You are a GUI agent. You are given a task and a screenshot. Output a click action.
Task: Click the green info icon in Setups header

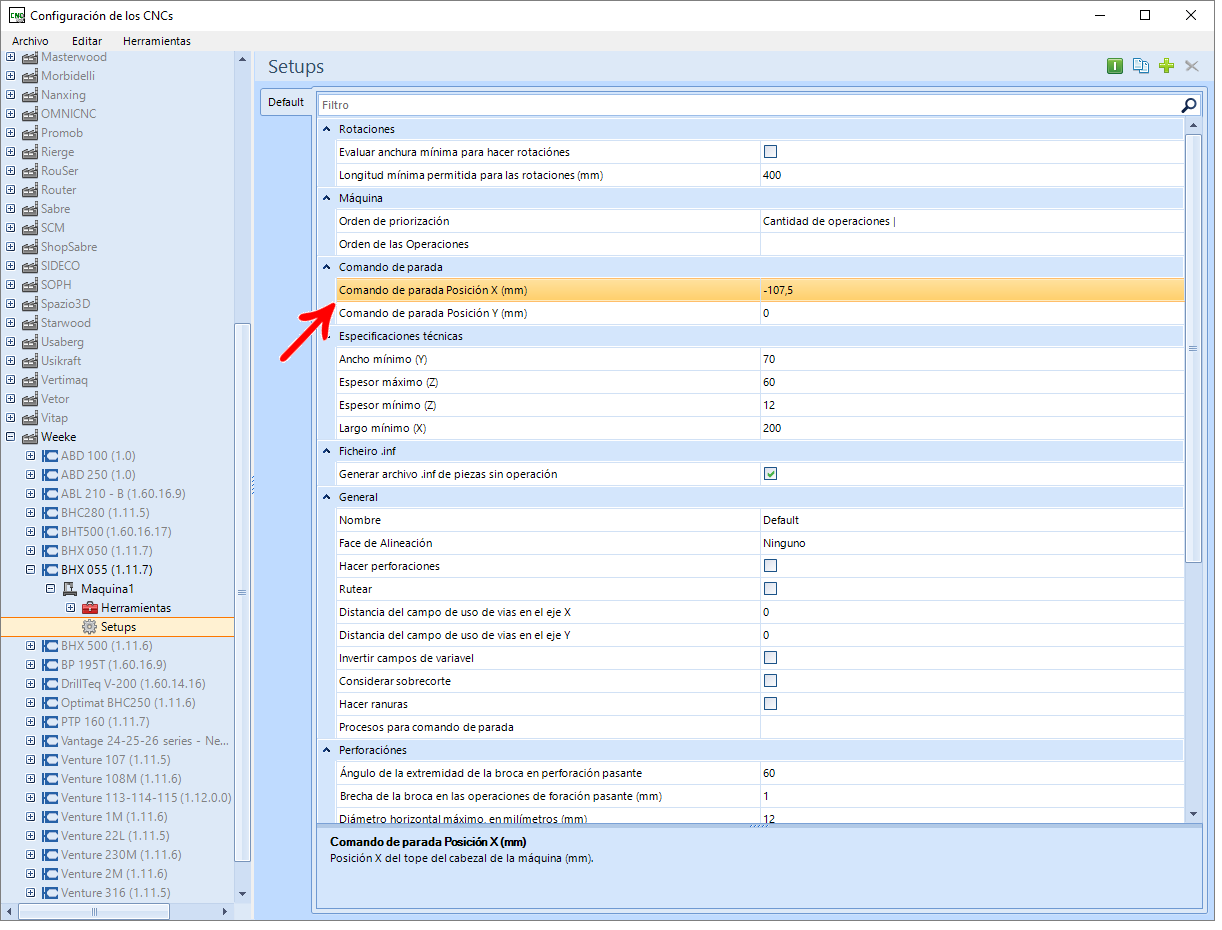1115,66
